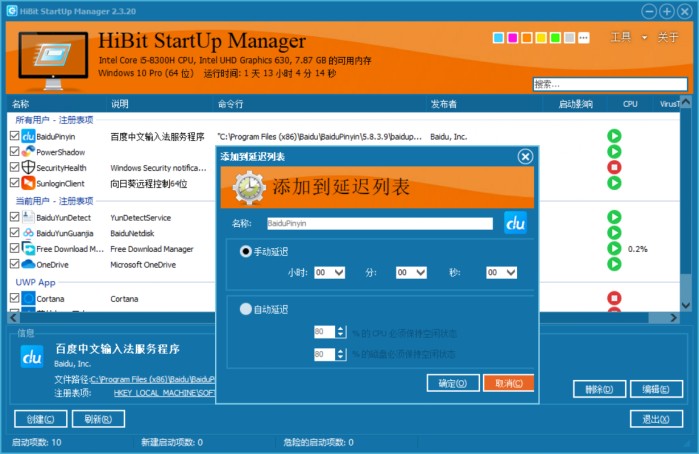Select the 手动延迟 radio button
The height and width of the screenshot is (454, 699).
[245, 252]
